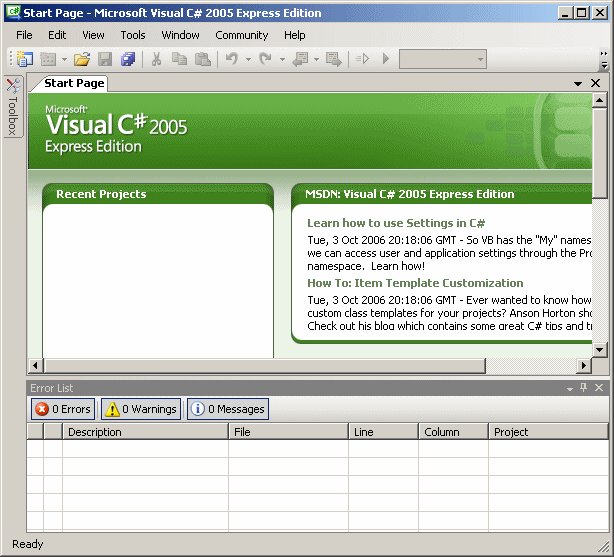Click the Visual C# title bar app icon

(14, 12)
